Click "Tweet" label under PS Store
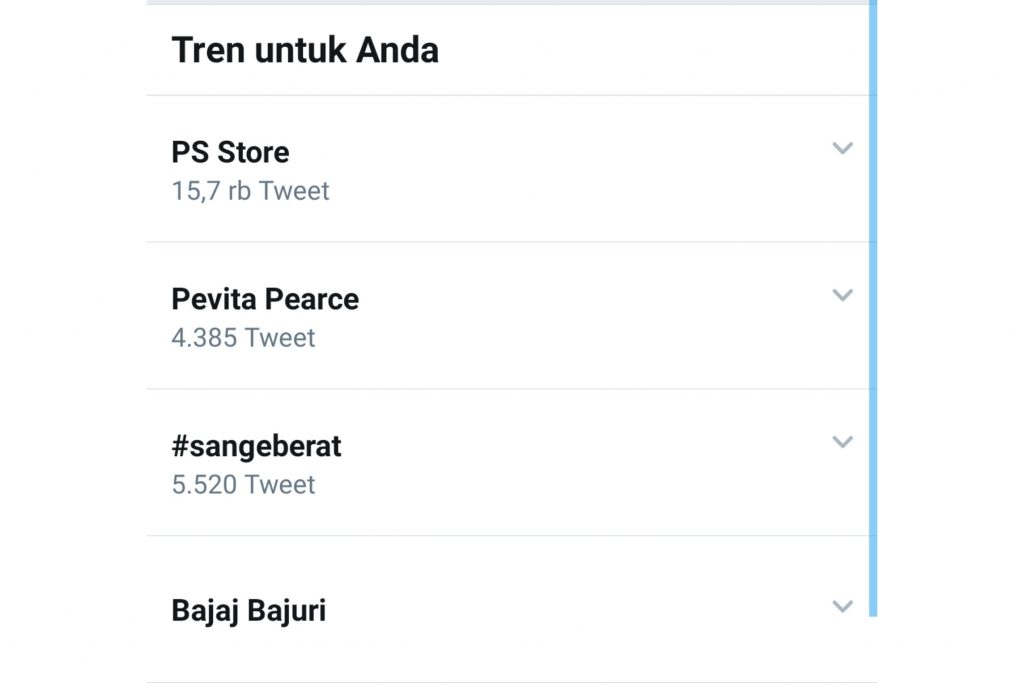 coord(294,191)
